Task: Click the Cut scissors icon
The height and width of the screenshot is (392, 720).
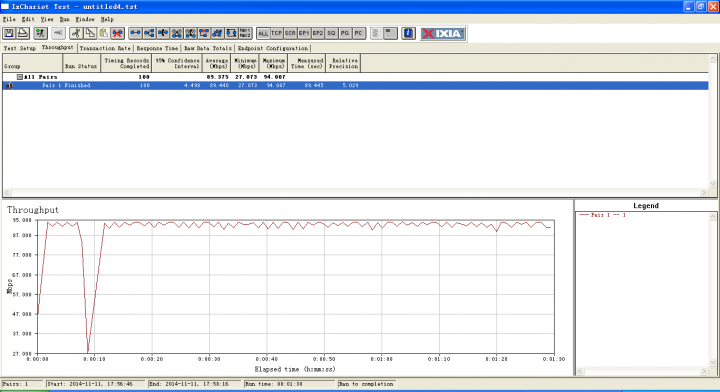Action: (76, 33)
